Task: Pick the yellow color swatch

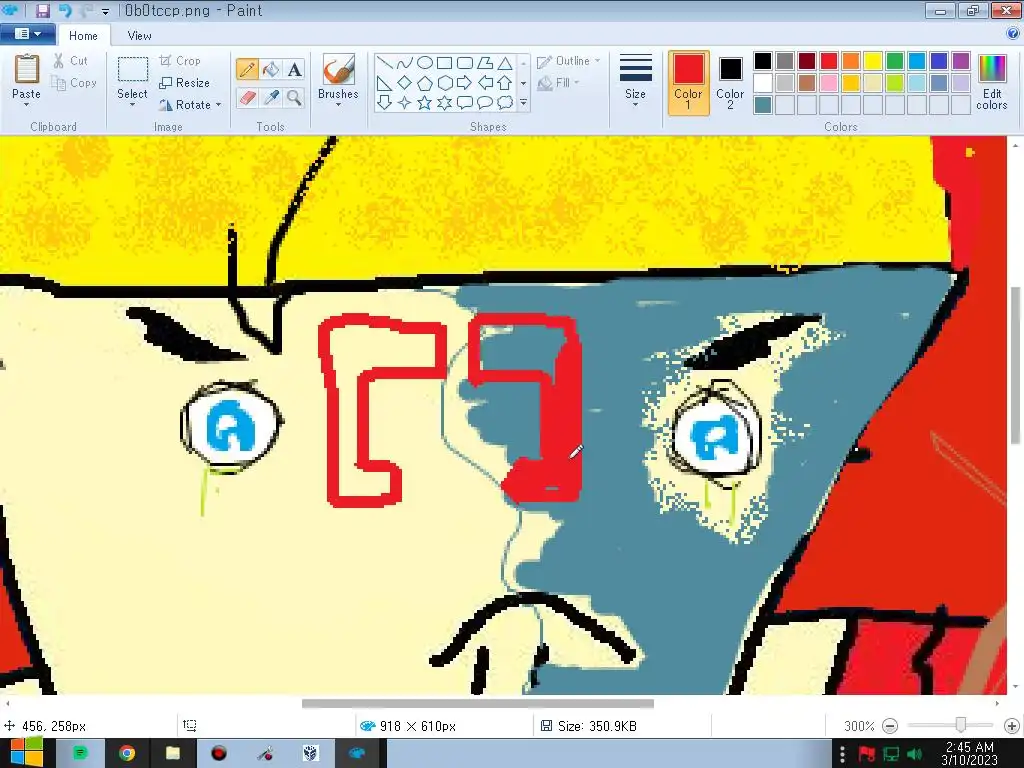Action: (x=872, y=61)
